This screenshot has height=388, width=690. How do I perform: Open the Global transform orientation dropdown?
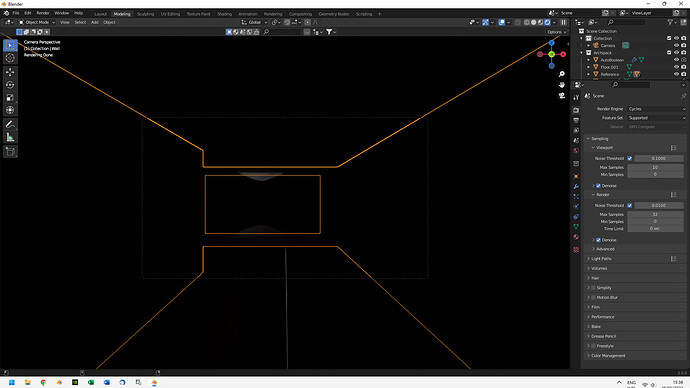[x=254, y=22]
